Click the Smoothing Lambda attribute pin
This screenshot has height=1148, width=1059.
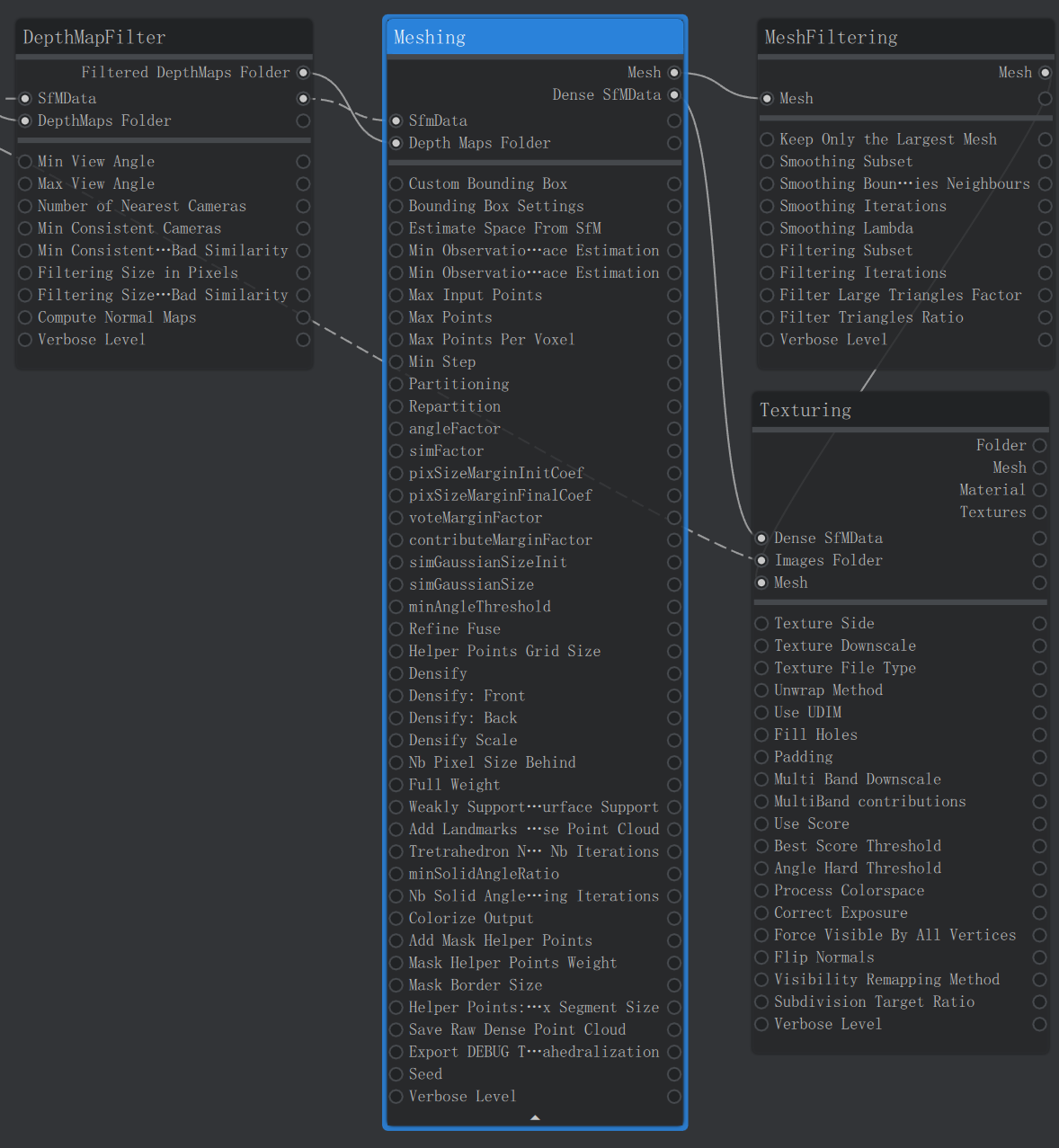[x=767, y=228]
